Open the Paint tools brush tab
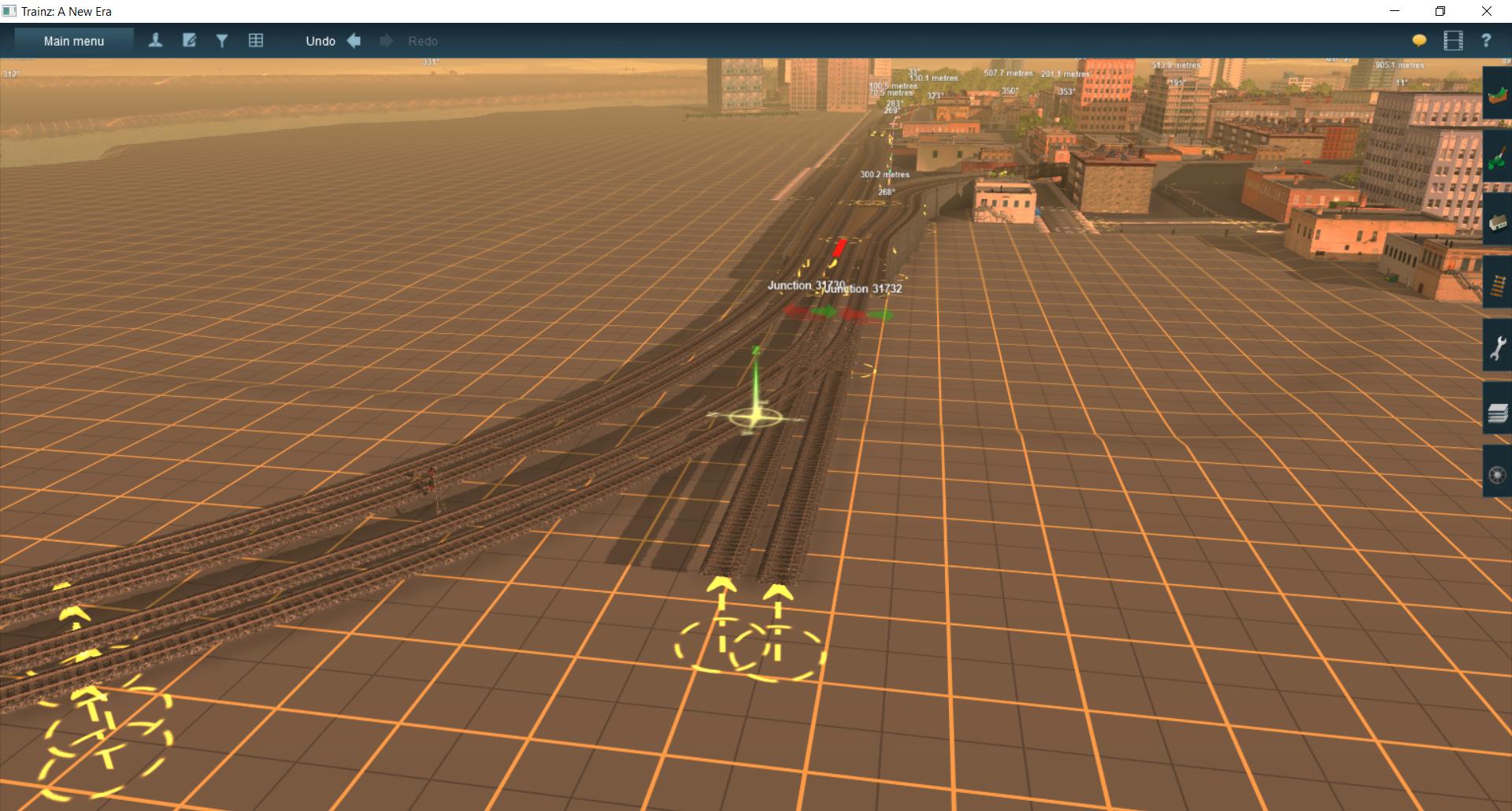Viewport: 1512px width, 811px height. click(x=1497, y=157)
